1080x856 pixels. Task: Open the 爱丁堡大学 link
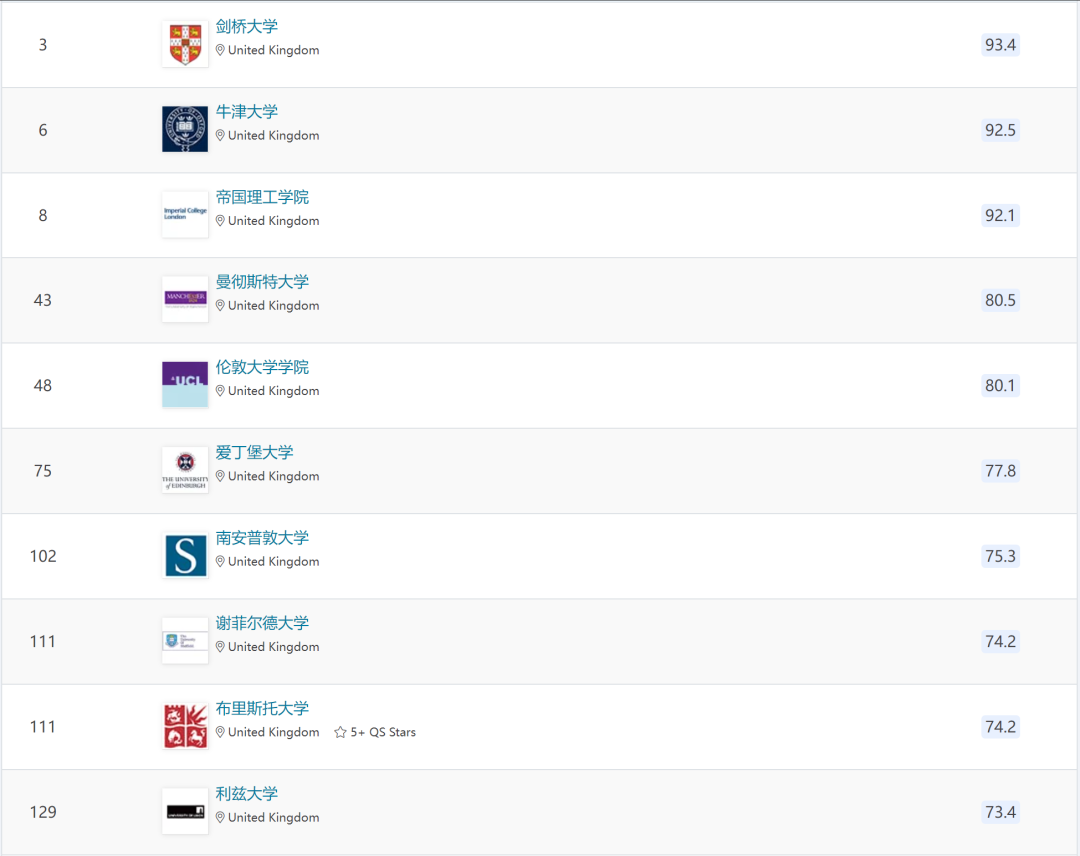click(x=254, y=452)
